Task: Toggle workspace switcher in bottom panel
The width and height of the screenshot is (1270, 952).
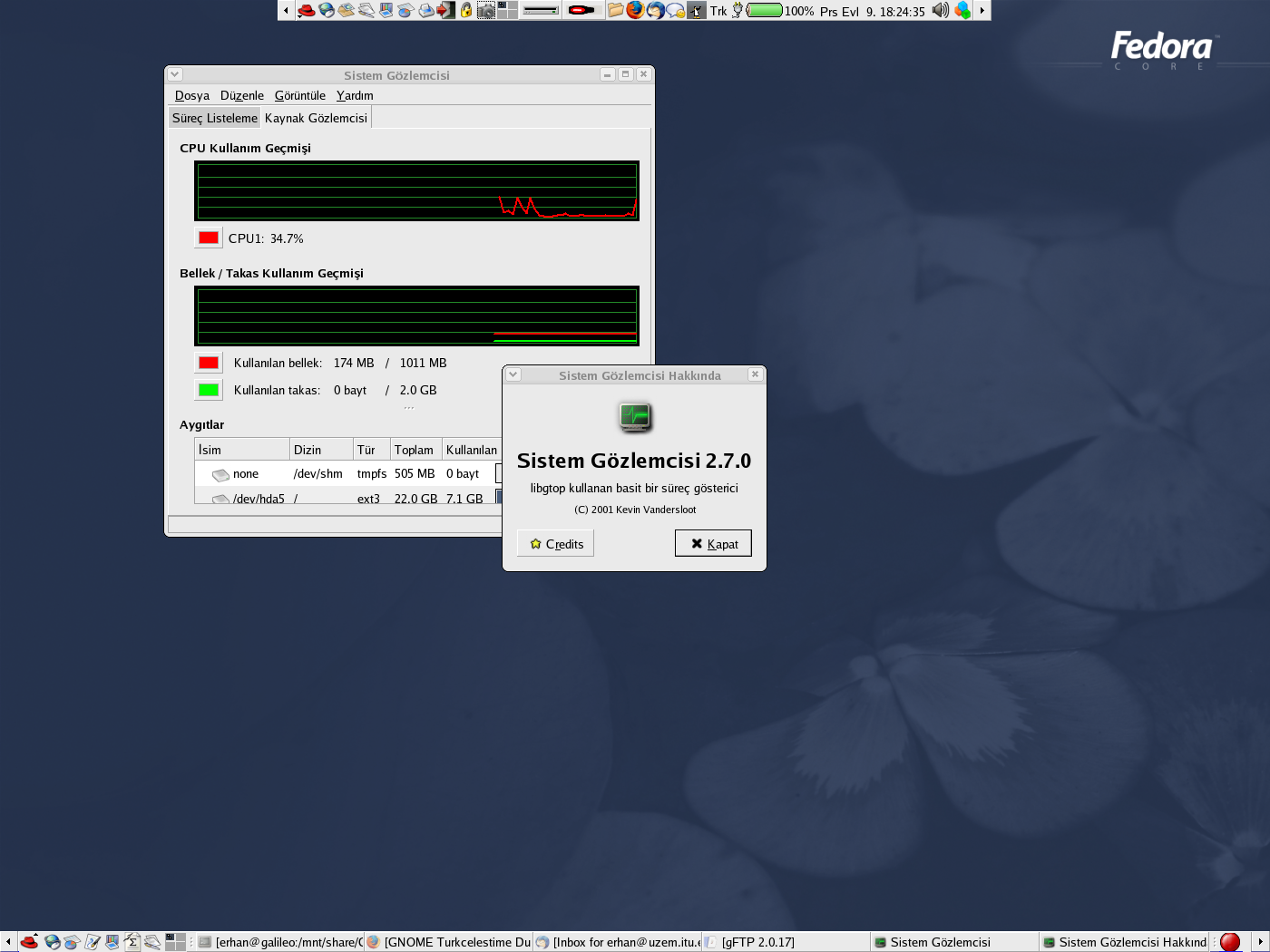Action: [x=175, y=942]
